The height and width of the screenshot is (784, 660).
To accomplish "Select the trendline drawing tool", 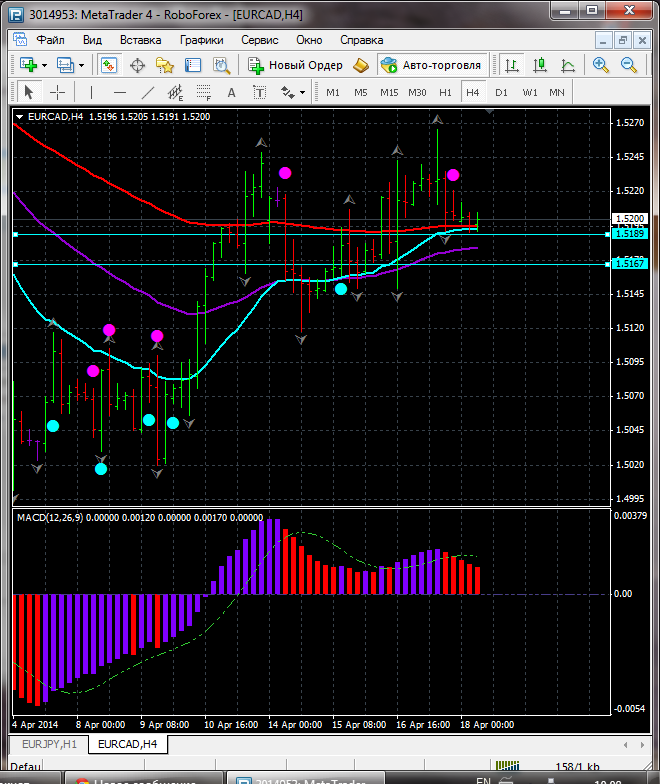I will (148, 92).
